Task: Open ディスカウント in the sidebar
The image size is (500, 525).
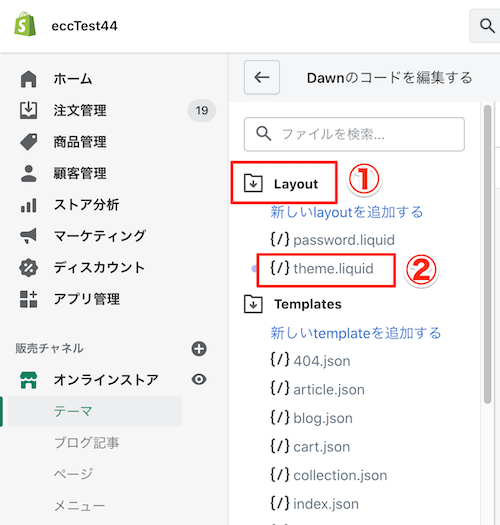Action: tap(99, 268)
